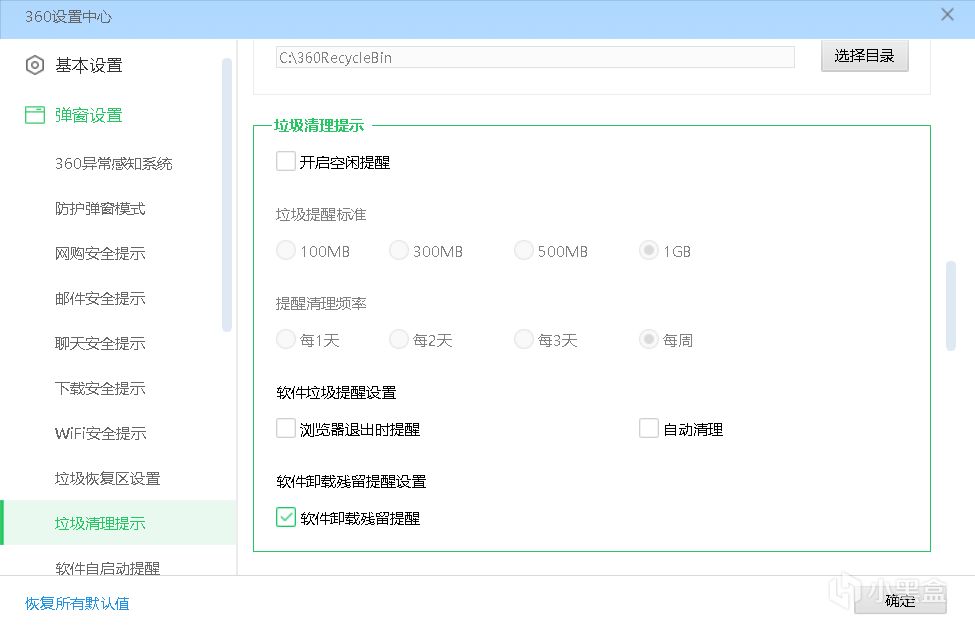Open the 基本设置 section
Viewport: 975px width, 625px height.
coord(89,65)
